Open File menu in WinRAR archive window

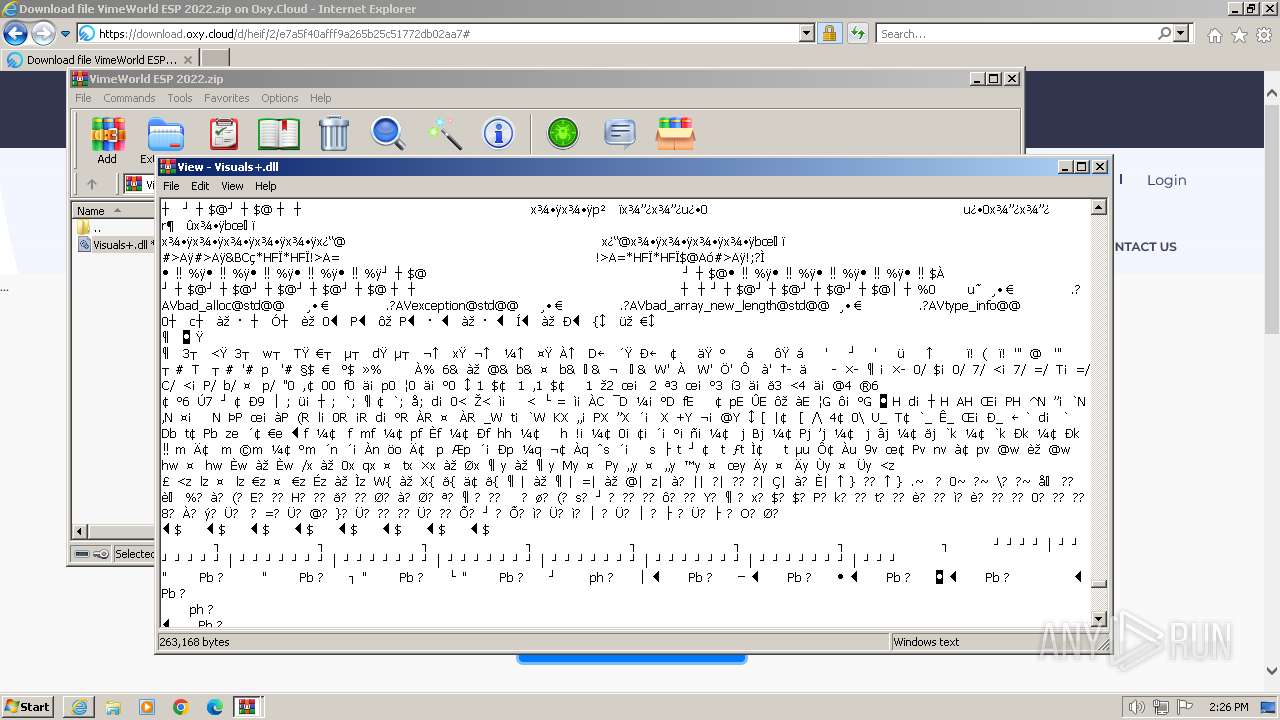coord(83,98)
